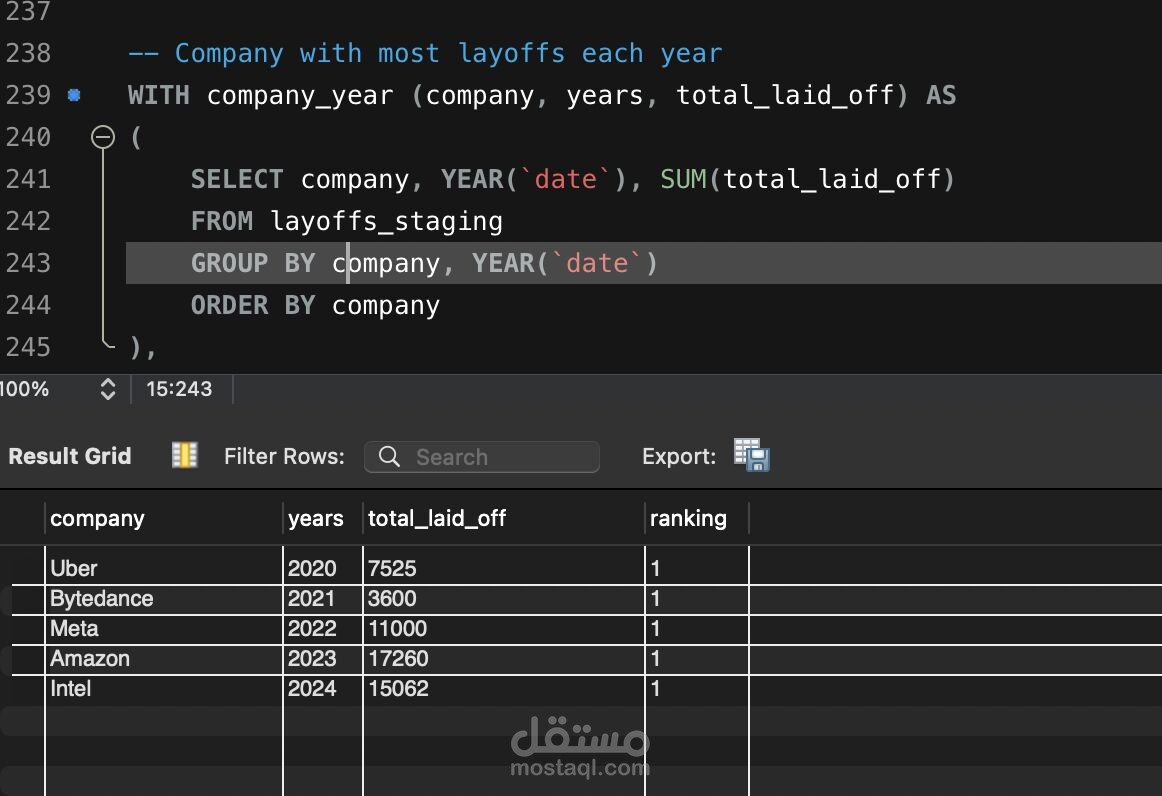Select the 2020 year cell
Screen dimensions: 1162x796
tap(322, 568)
